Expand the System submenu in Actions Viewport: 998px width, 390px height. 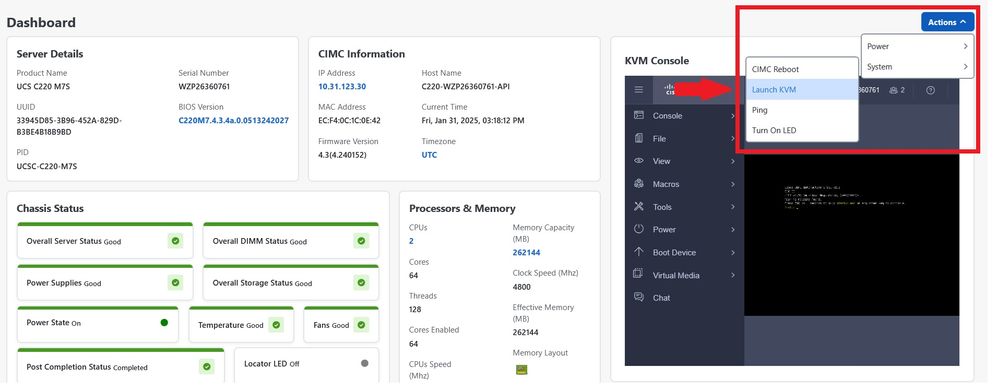coord(917,67)
